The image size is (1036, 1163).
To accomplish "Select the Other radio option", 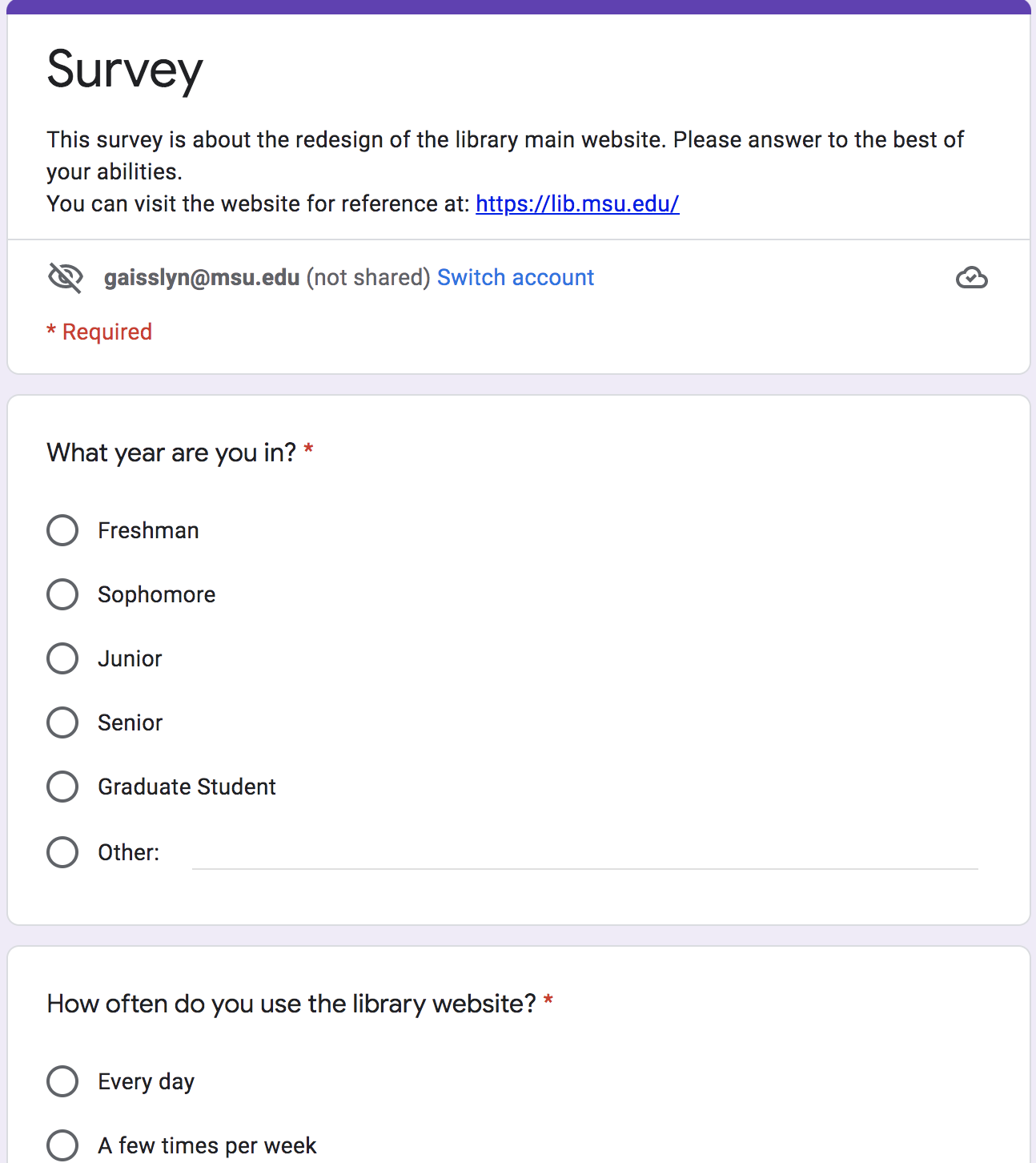I will (62, 852).
